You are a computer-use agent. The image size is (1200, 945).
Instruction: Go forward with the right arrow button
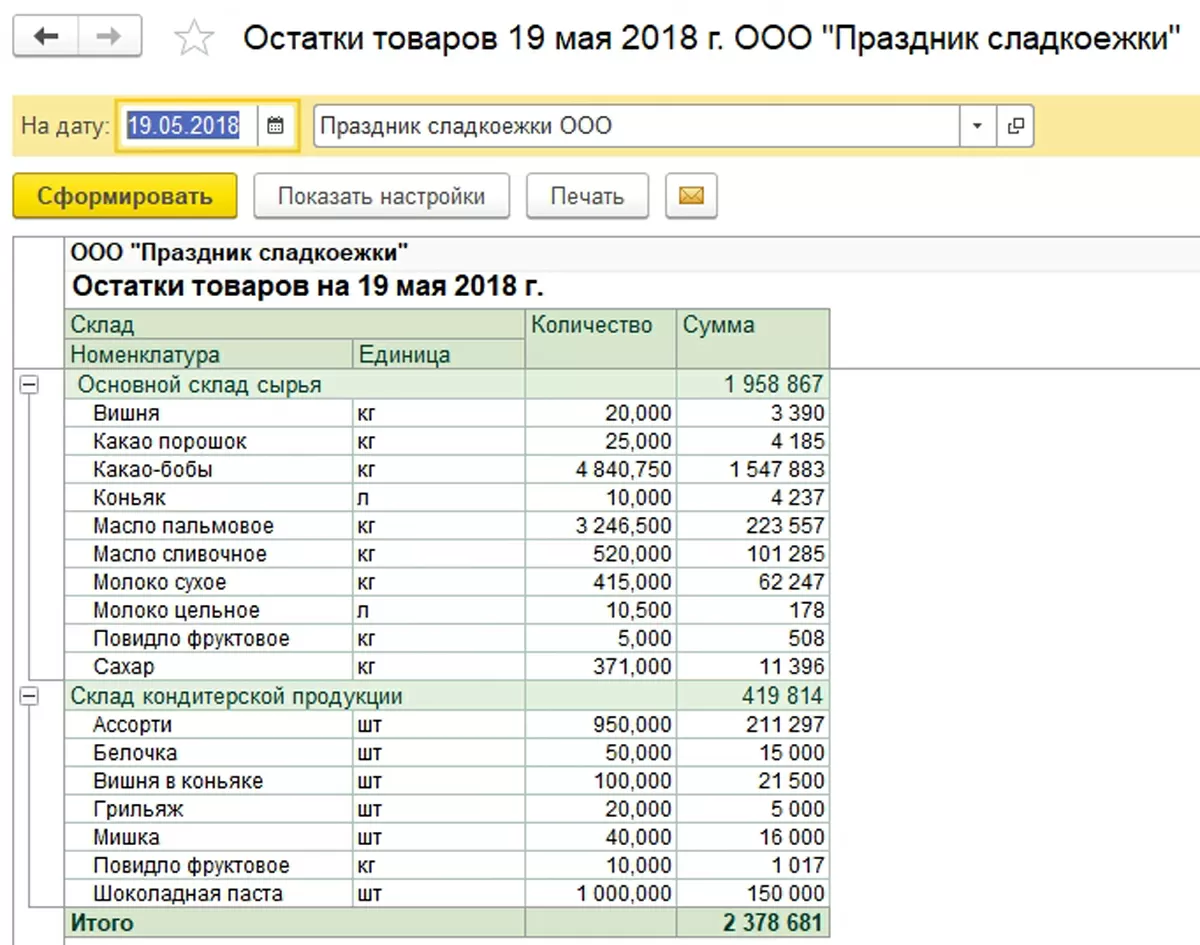point(109,38)
